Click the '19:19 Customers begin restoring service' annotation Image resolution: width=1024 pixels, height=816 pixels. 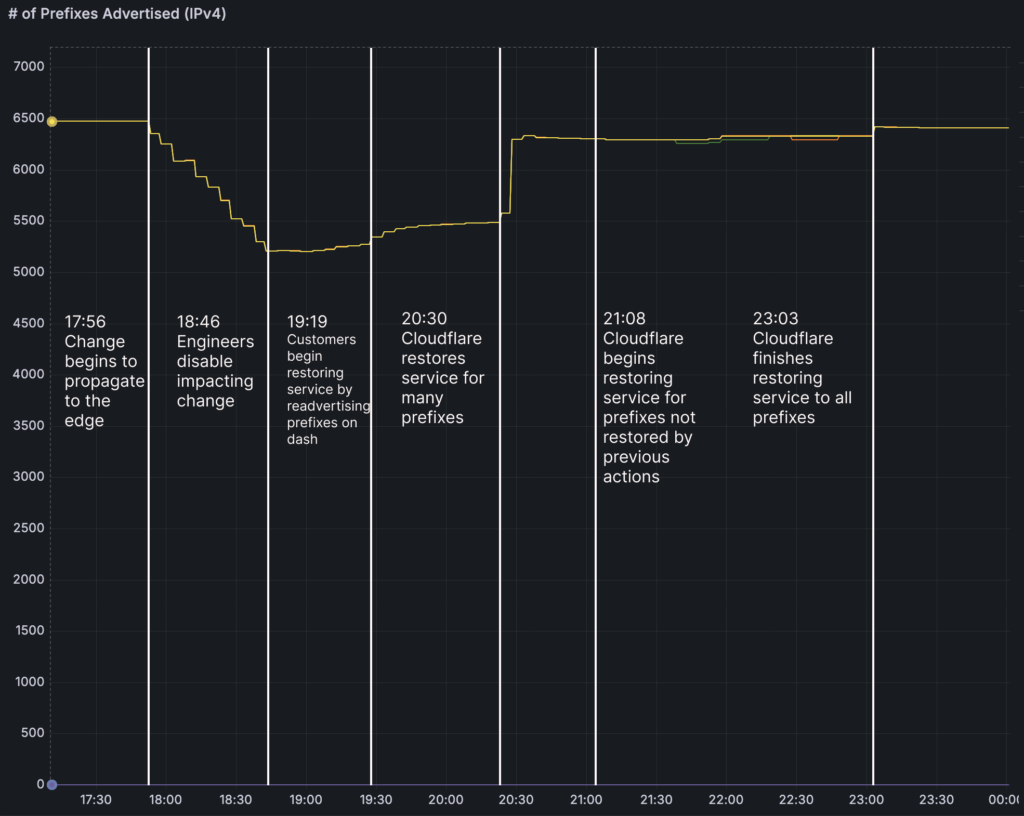(x=328, y=380)
